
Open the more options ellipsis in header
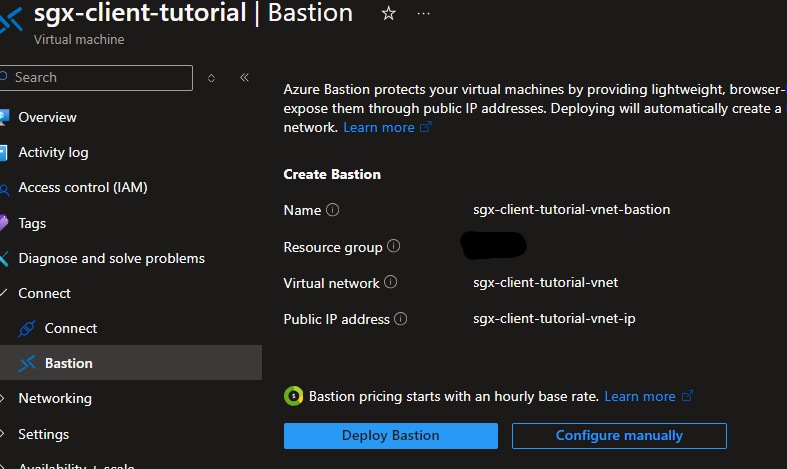pos(423,14)
